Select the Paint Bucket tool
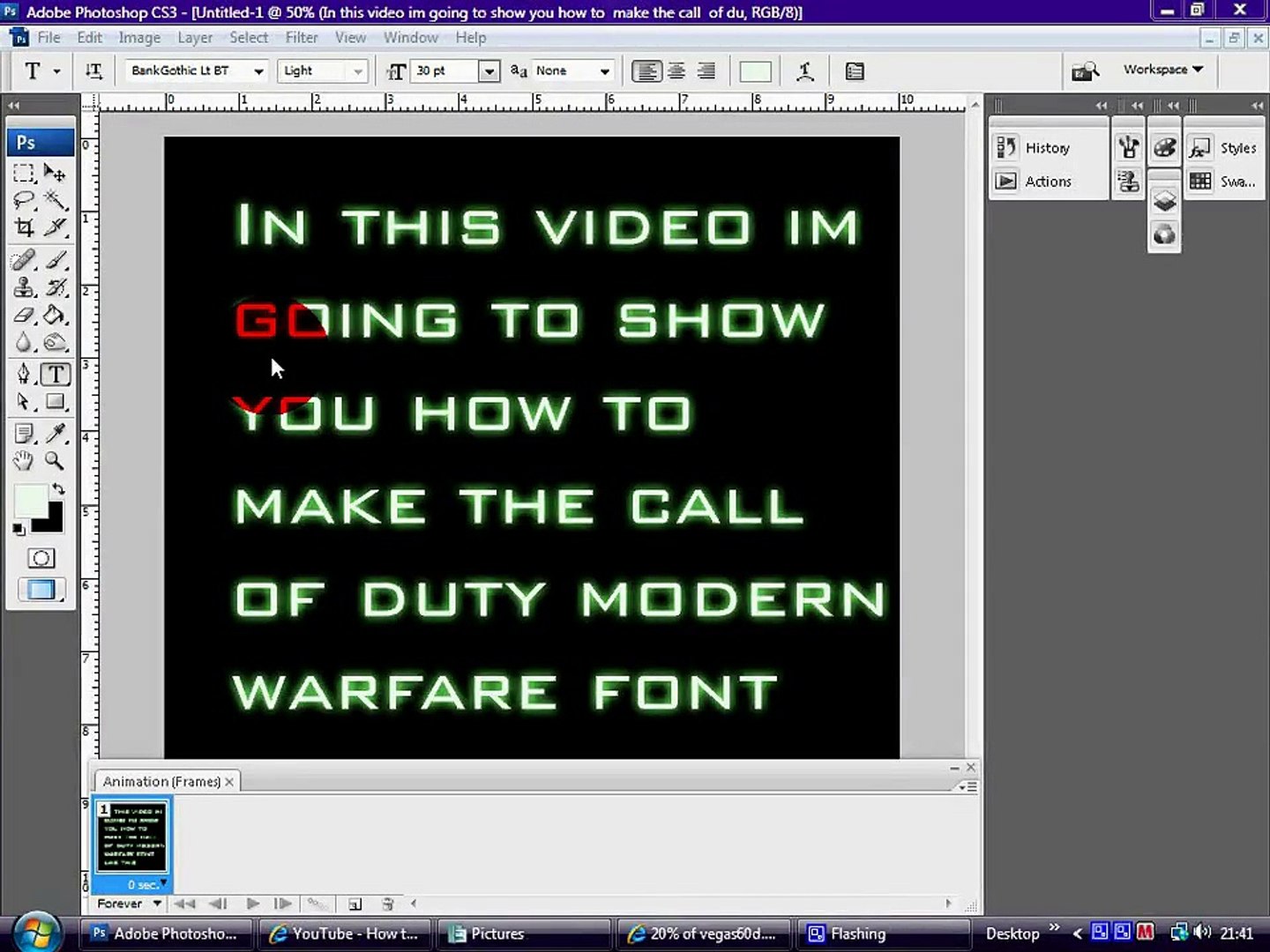The image size is (1270, 952). [55, 315]
